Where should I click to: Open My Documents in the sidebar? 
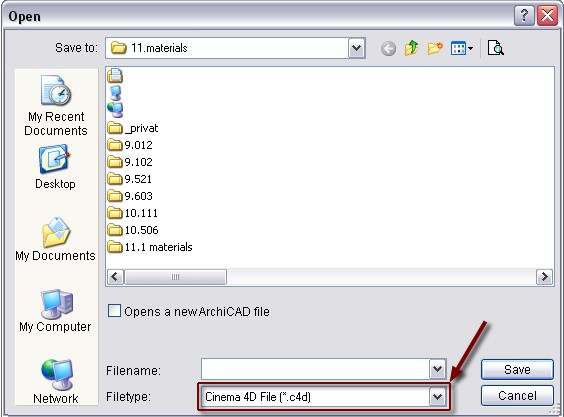pyautogui.click(x=55, y=239)
